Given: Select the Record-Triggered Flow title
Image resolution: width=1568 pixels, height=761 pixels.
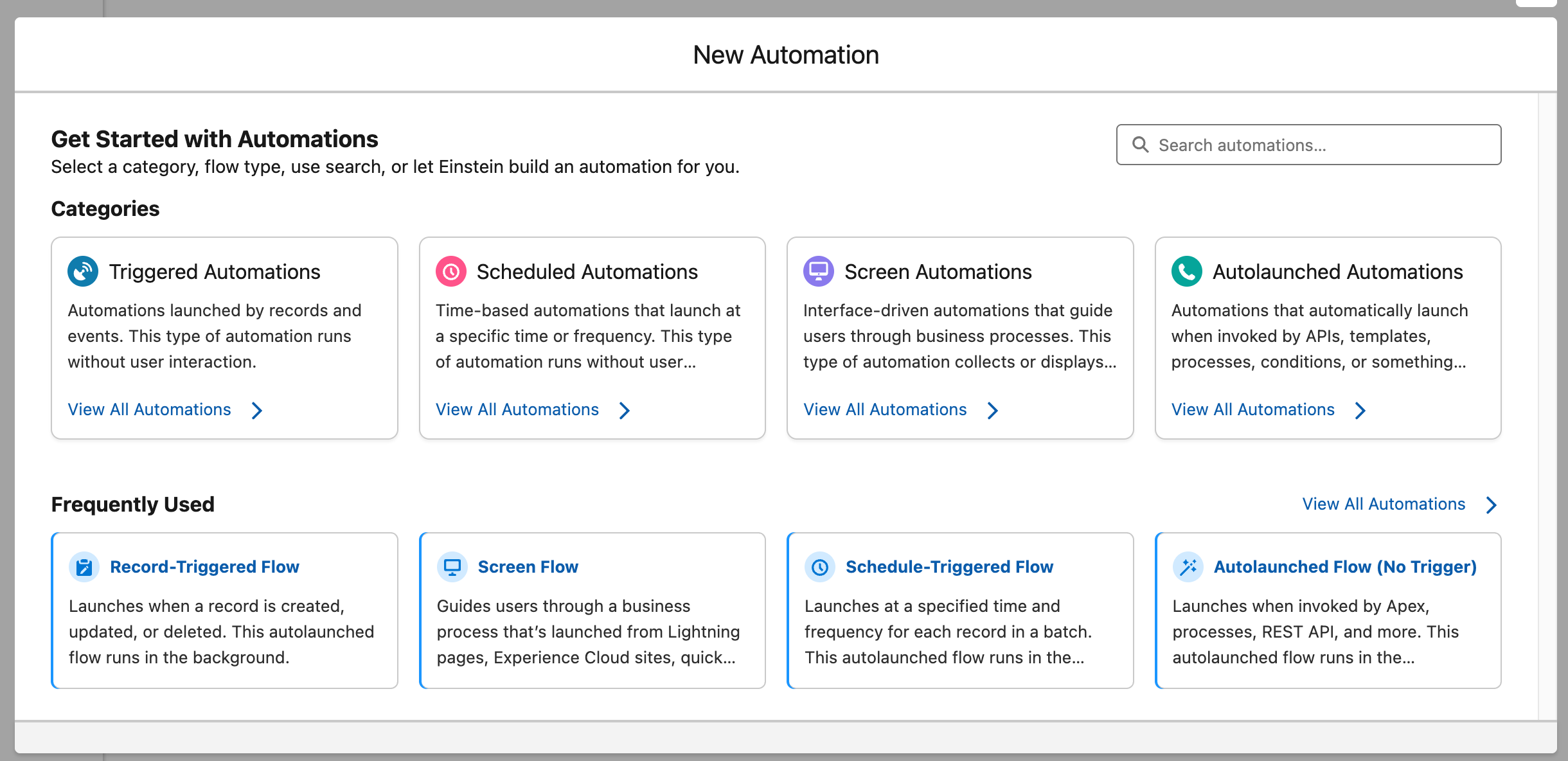Looking at the screenshot, I should pos(204,567).
